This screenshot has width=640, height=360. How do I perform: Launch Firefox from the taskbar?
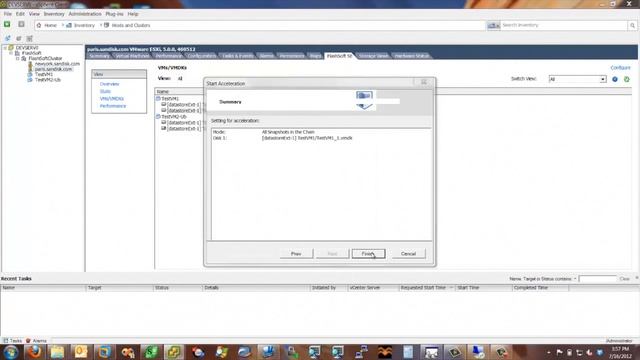pyautogui.click(x=34, y=352)
